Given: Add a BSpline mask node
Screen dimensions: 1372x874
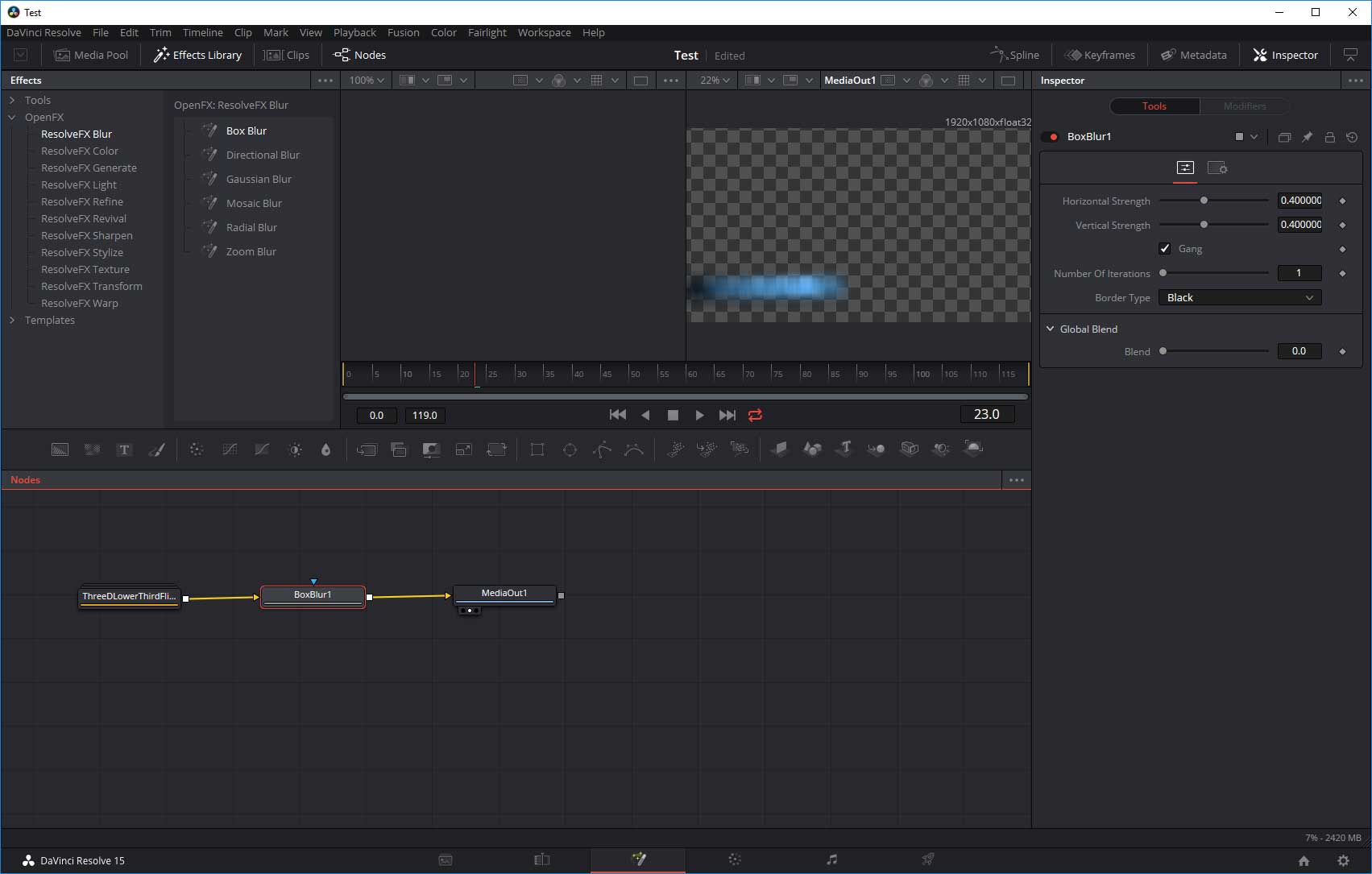Looking at the screenshot, I should pos(634,449).
